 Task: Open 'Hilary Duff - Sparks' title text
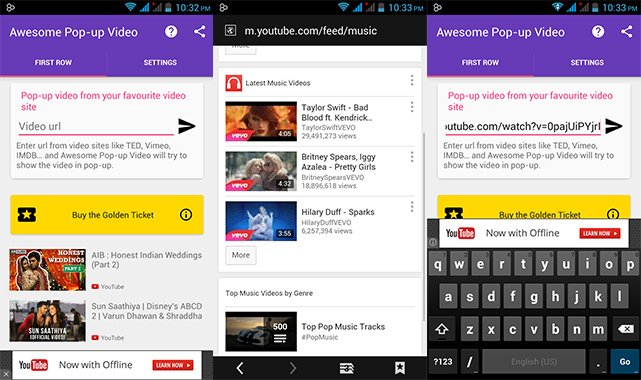(338, 212)
